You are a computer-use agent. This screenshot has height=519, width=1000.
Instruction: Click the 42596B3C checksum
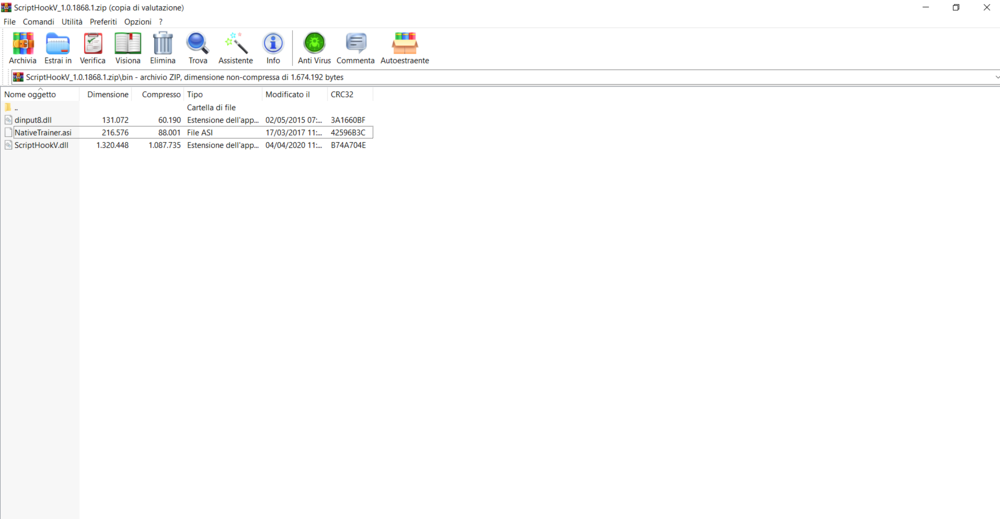(348, 133)
